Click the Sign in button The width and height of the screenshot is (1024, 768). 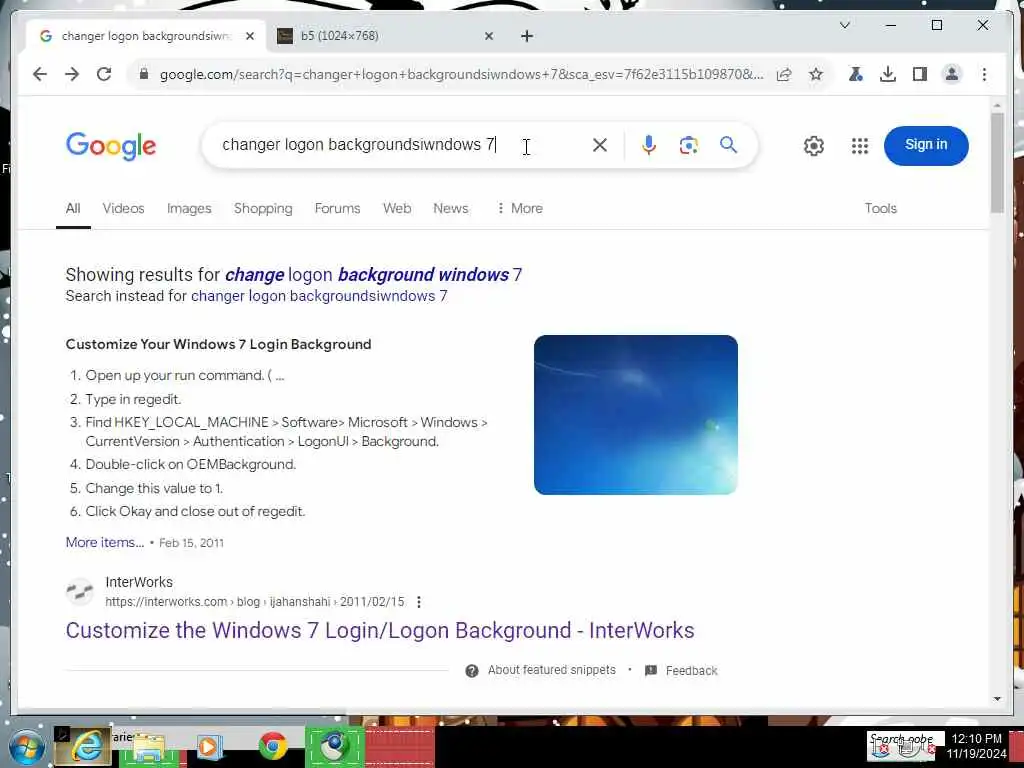coord(926,145)
